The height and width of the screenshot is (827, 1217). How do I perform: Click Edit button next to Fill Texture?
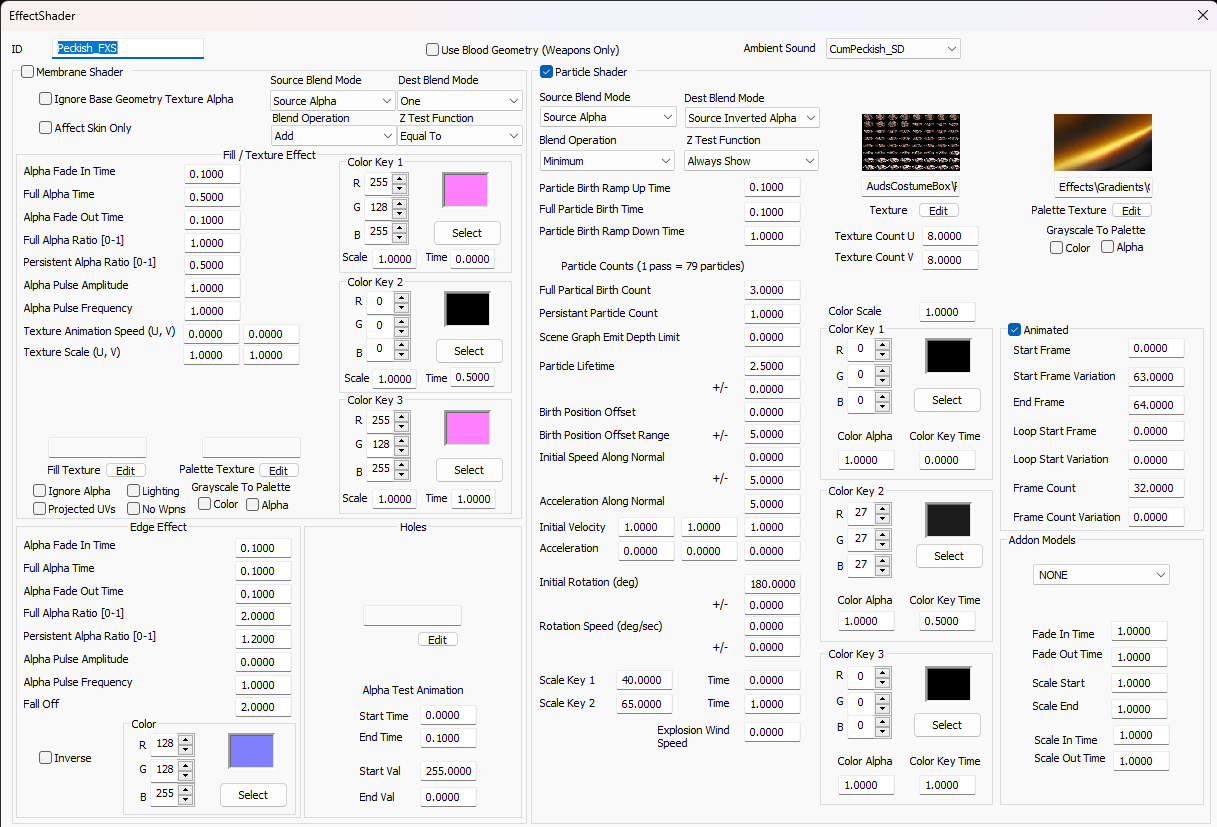[126, 471]
